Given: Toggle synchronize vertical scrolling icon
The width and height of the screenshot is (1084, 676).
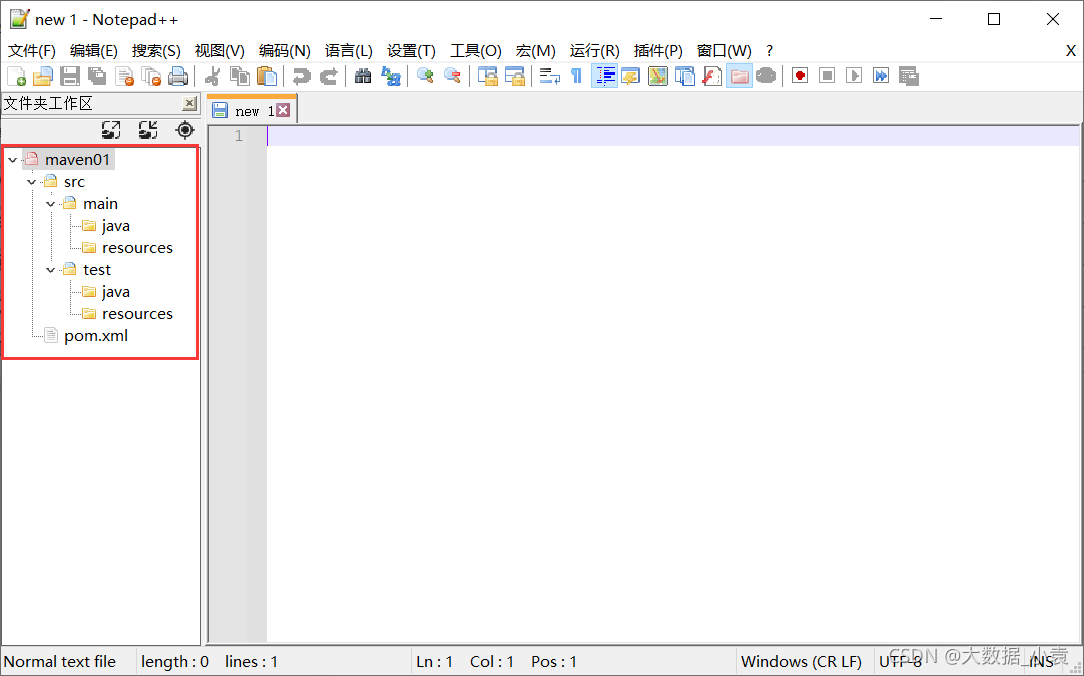Looking at the screenshot, I should click(x=487, y=76).
